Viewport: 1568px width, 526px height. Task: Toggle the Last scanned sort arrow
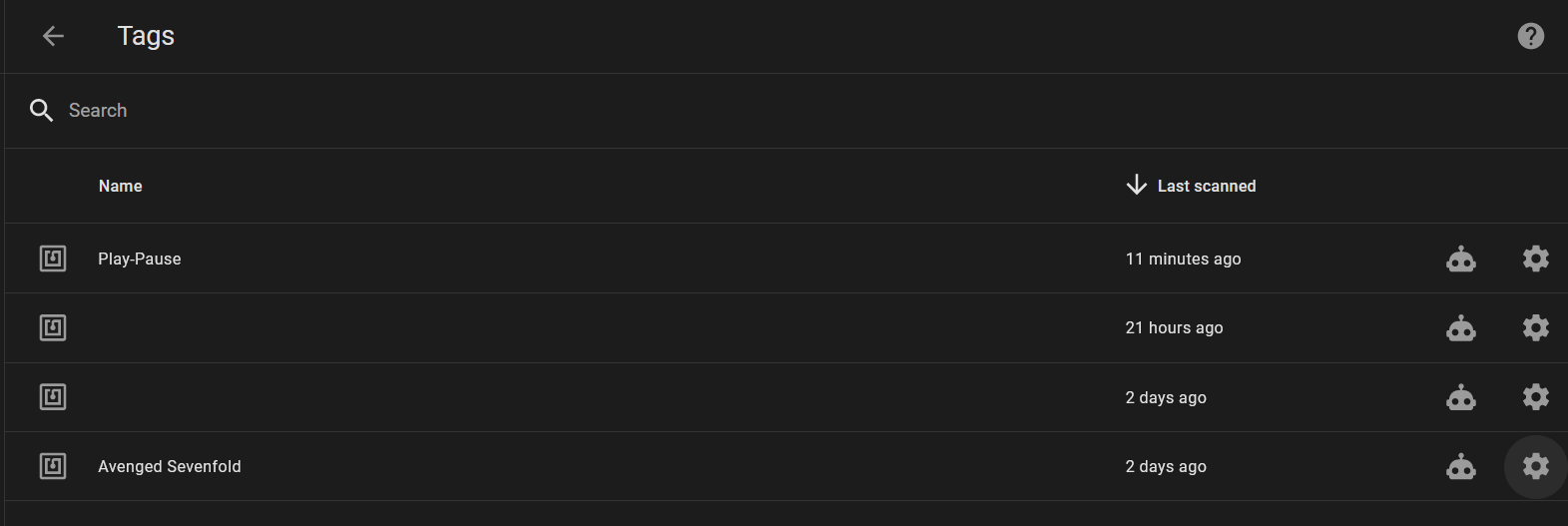click(1136, 185)
